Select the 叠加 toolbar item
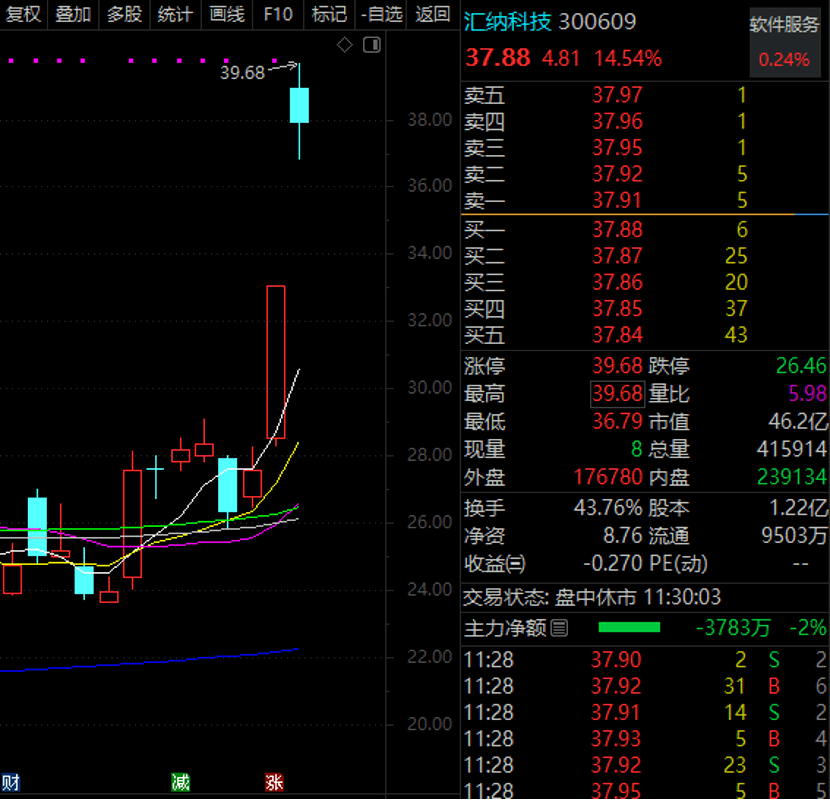The width and height of the screenshot is (830, 800). tap(73, 14)
